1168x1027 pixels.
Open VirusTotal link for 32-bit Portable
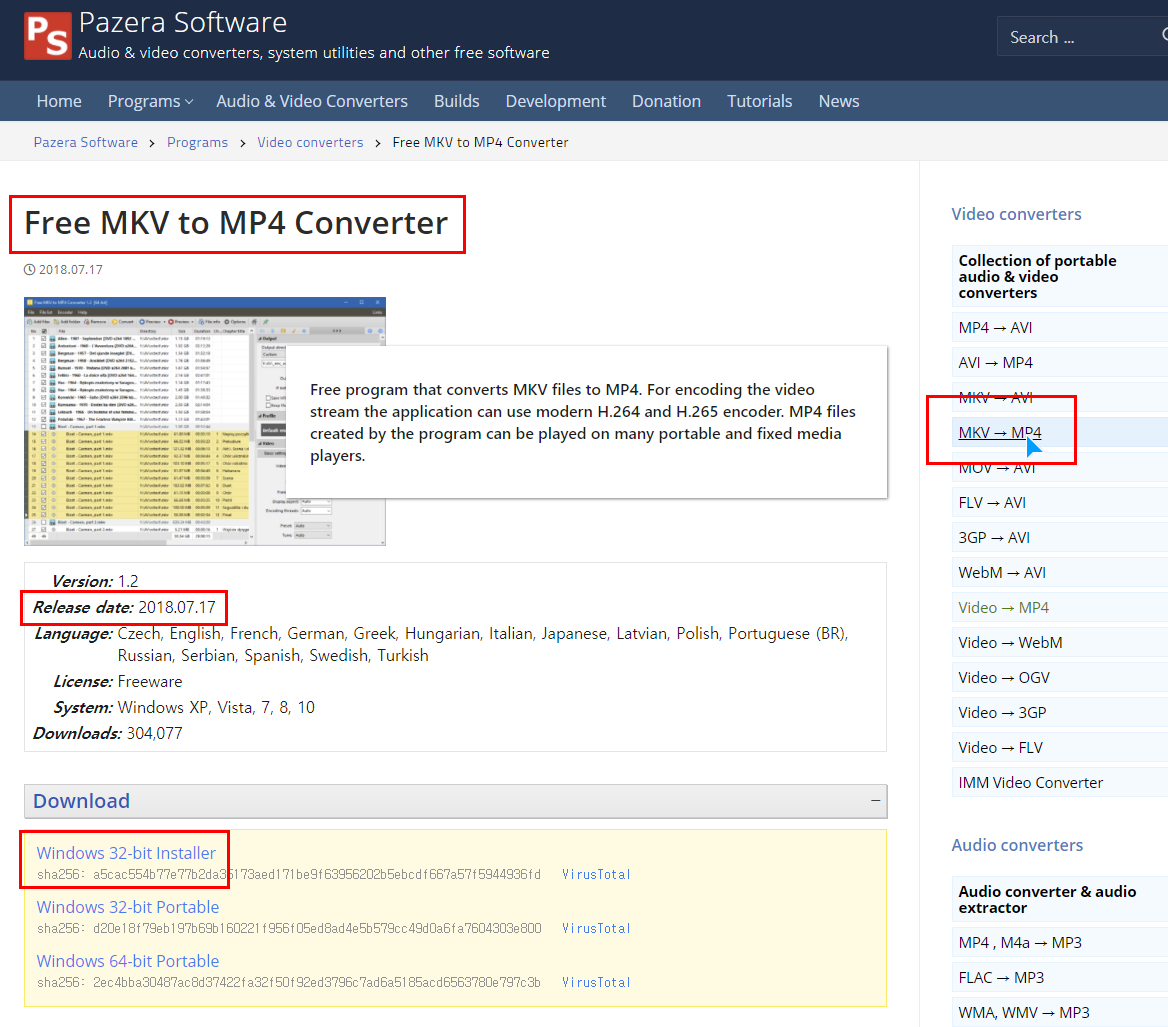click(x=597, y=929)
